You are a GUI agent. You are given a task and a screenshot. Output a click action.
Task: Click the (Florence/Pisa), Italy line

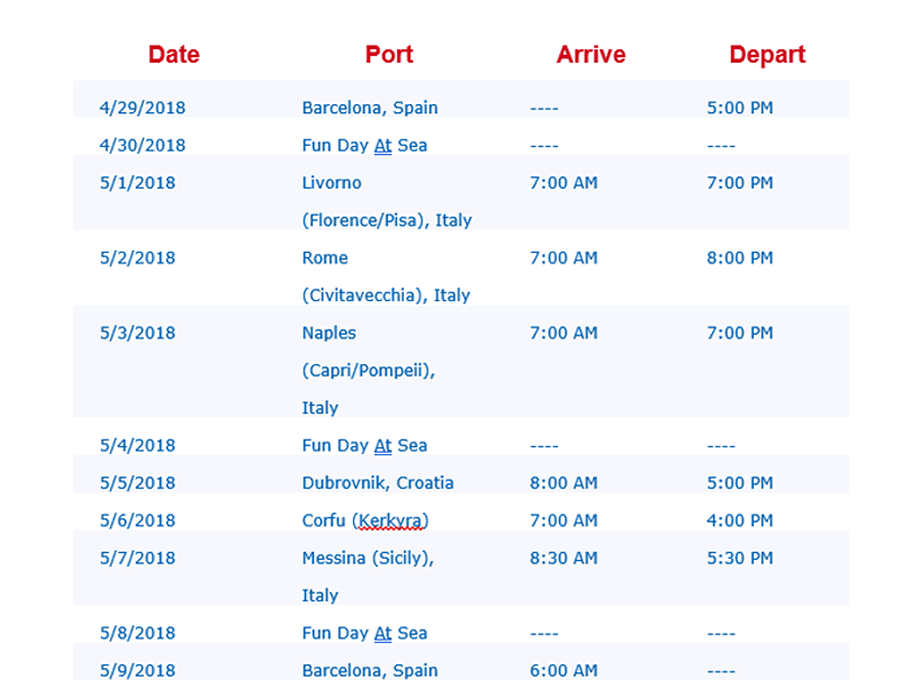tap(387, 220)
